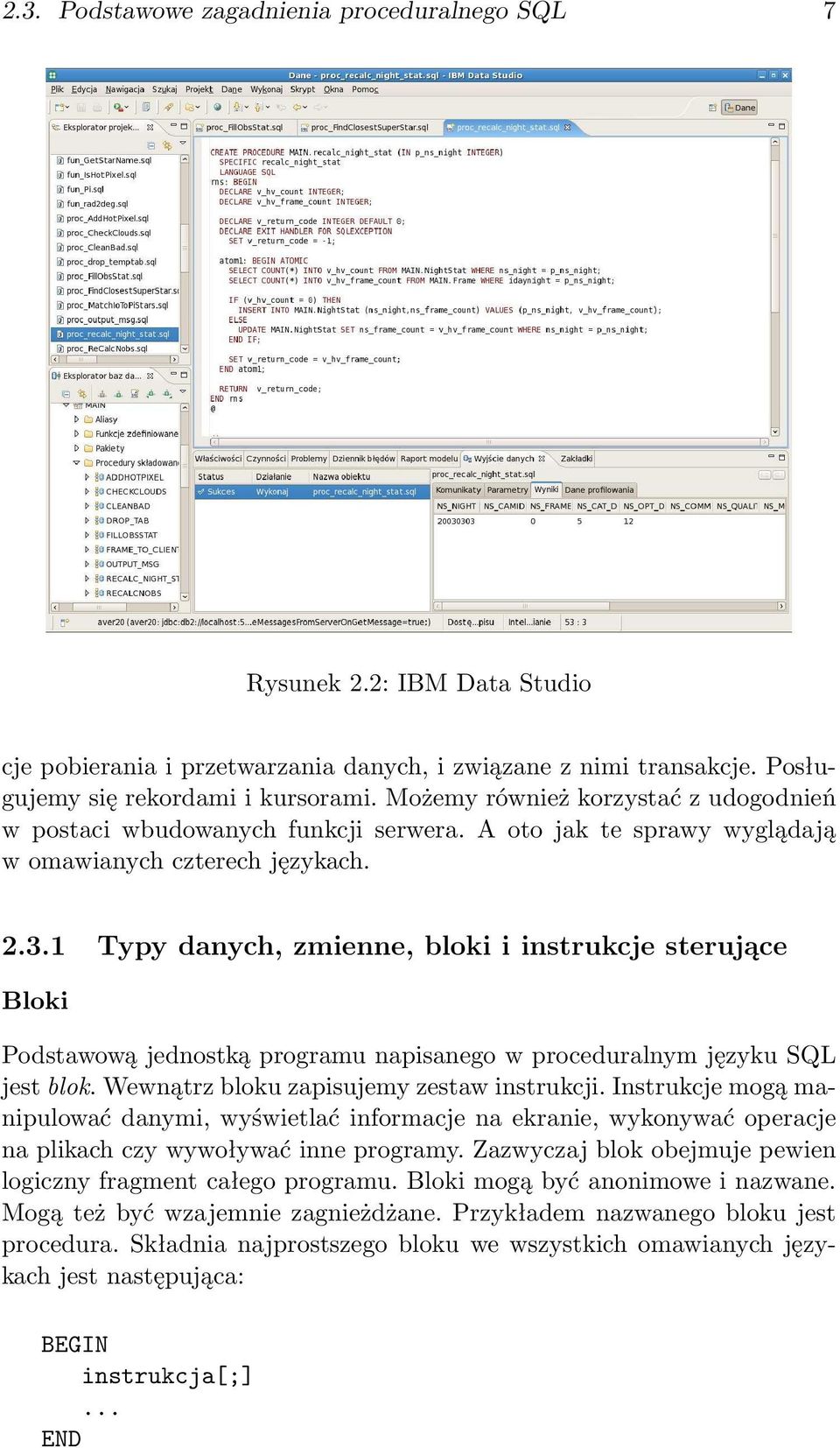Close the Wyjście danych view tab
The height and width of the screenshot is (1448, 840).
pos(542,459)
